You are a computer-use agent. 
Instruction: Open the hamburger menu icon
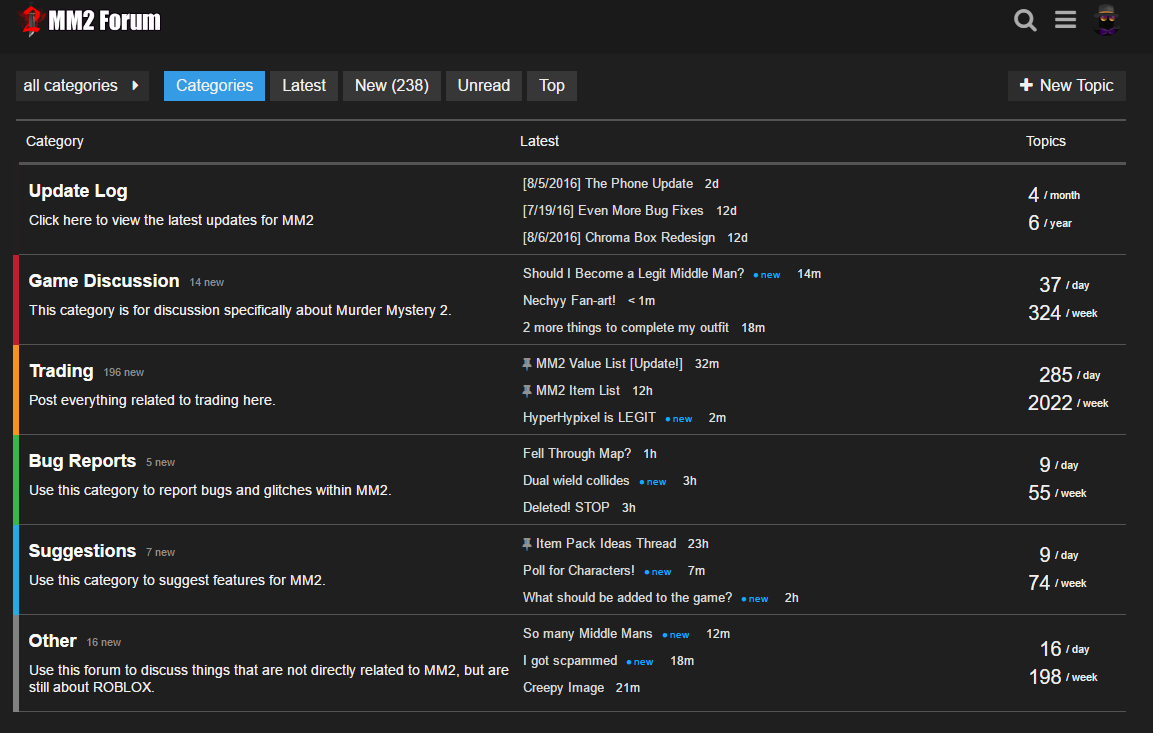(1065, 20)
